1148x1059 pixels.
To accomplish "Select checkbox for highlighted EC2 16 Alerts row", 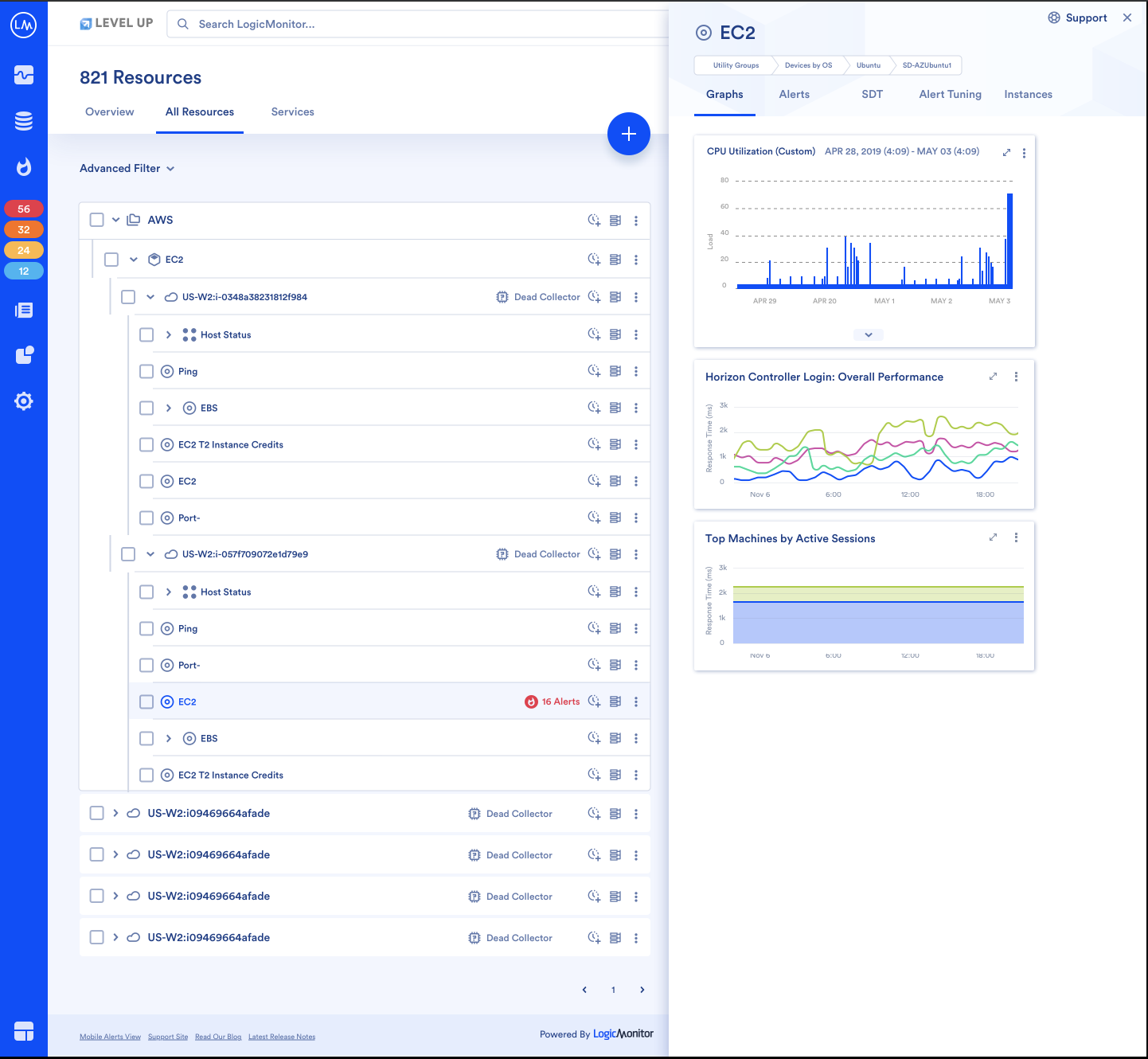I will click(x=146, y=701).
